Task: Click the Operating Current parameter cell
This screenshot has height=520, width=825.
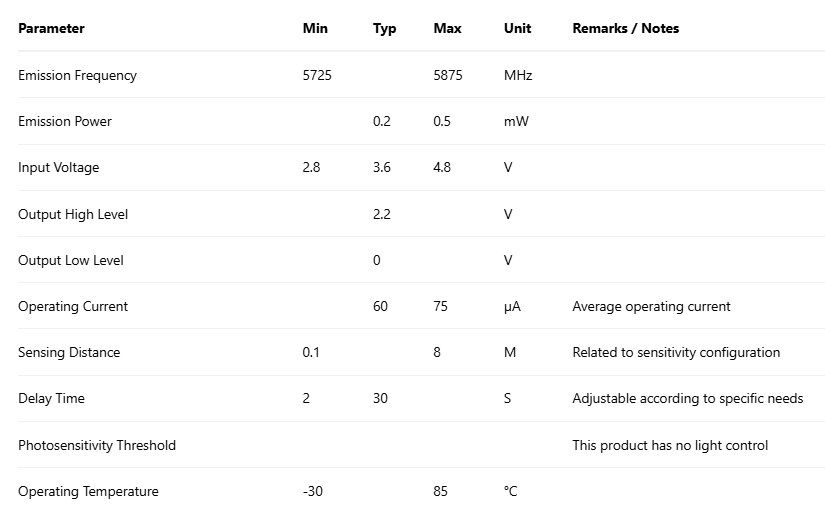Action: point(73,307)
